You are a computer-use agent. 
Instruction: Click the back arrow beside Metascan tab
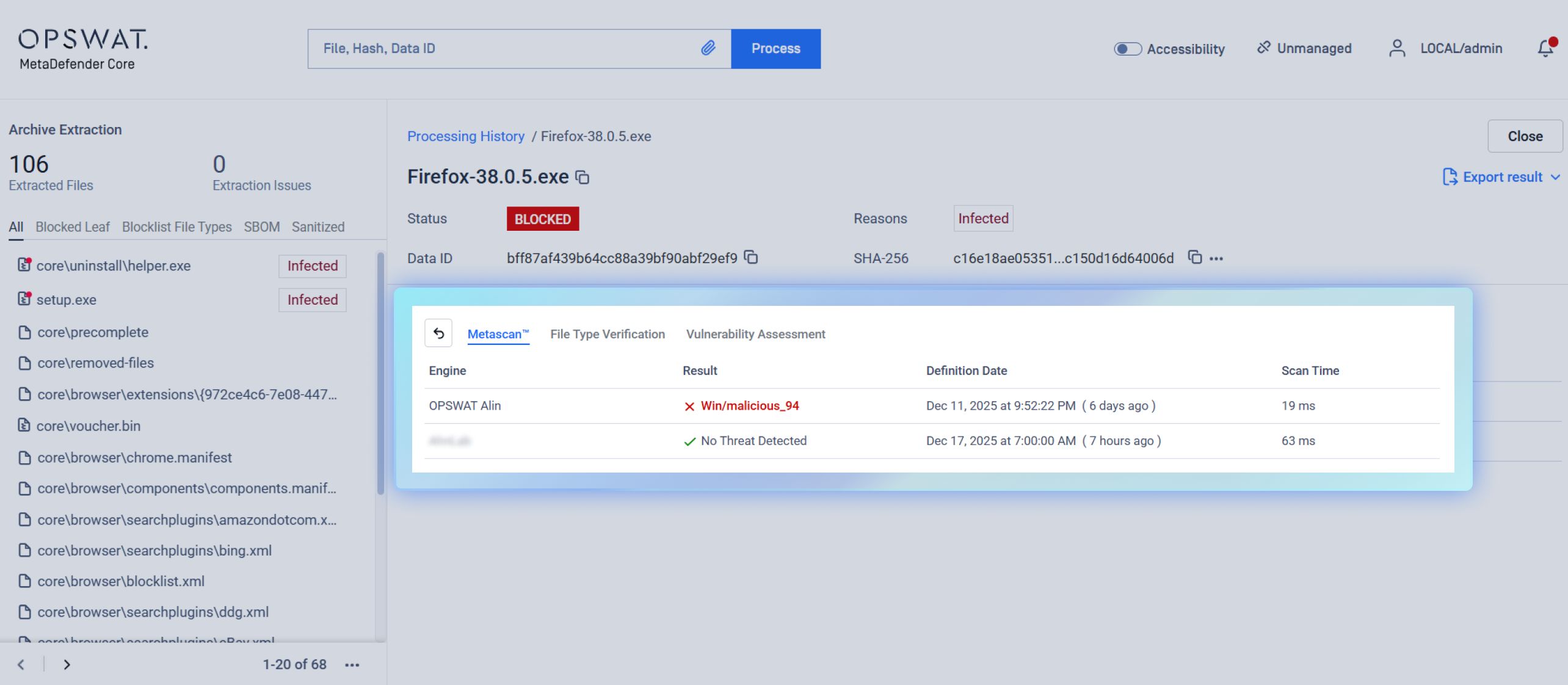pyautogui.click(x=438, y=333)
